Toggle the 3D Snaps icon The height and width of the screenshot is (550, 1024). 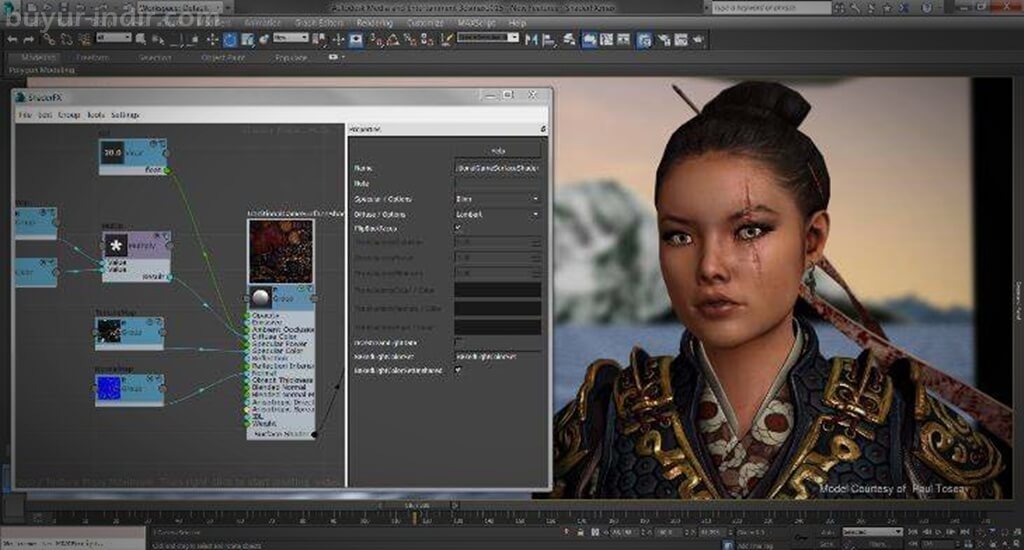pyautogui.click(x=377, y=40)
